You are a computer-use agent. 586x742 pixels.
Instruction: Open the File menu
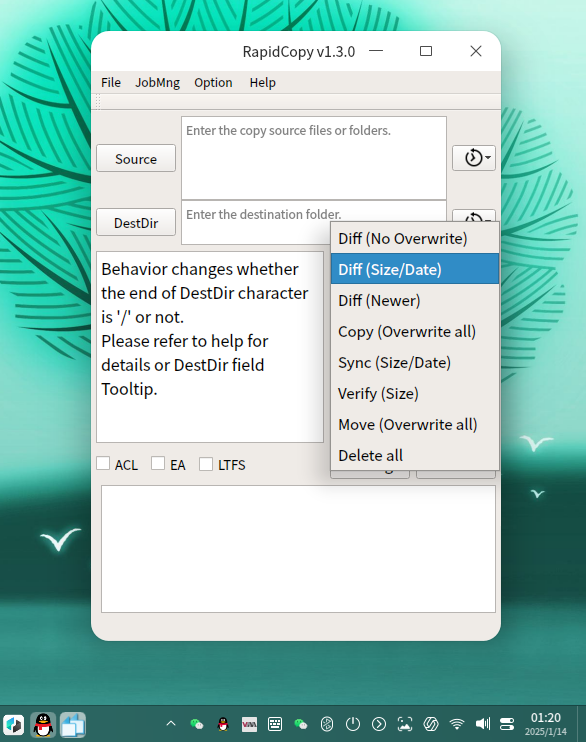click(x=111, y=82)
